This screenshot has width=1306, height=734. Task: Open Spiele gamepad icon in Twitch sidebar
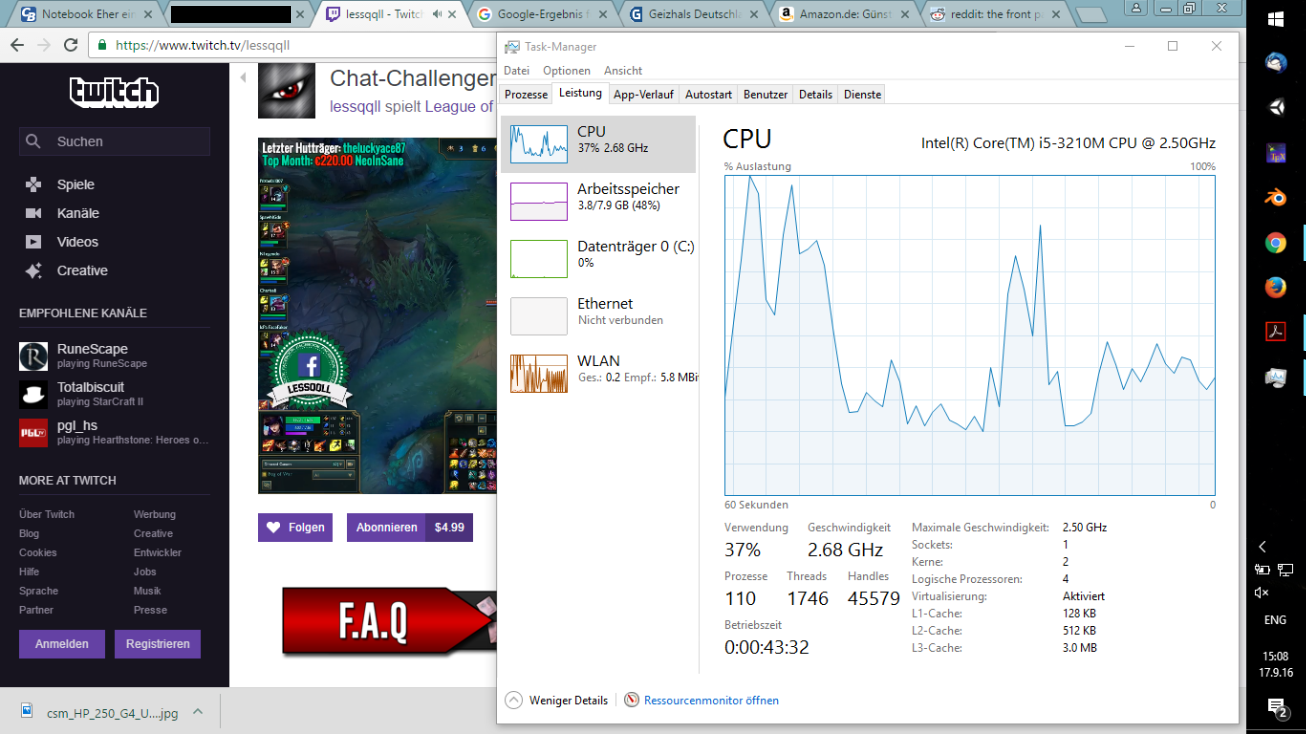[x=34, y=184]
